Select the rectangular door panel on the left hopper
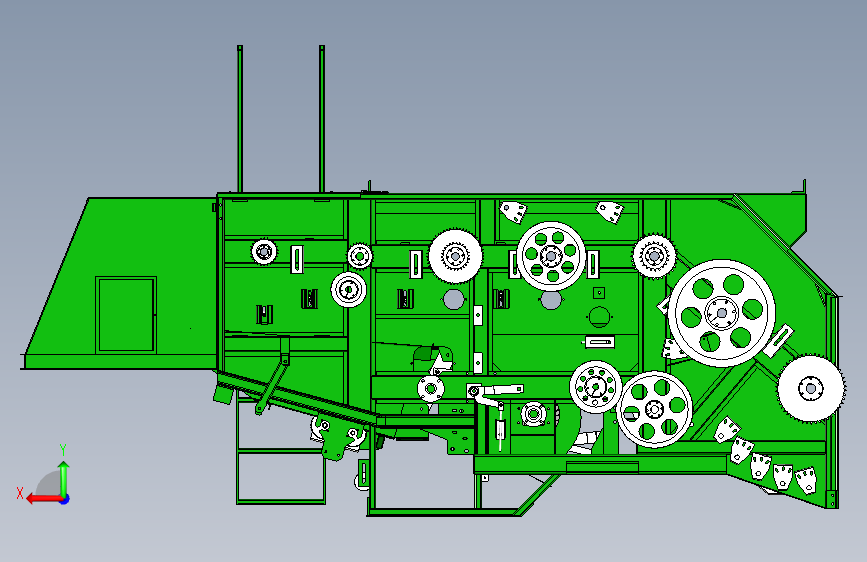The width and height of the screenshot is (867, 562). point(126,315)
